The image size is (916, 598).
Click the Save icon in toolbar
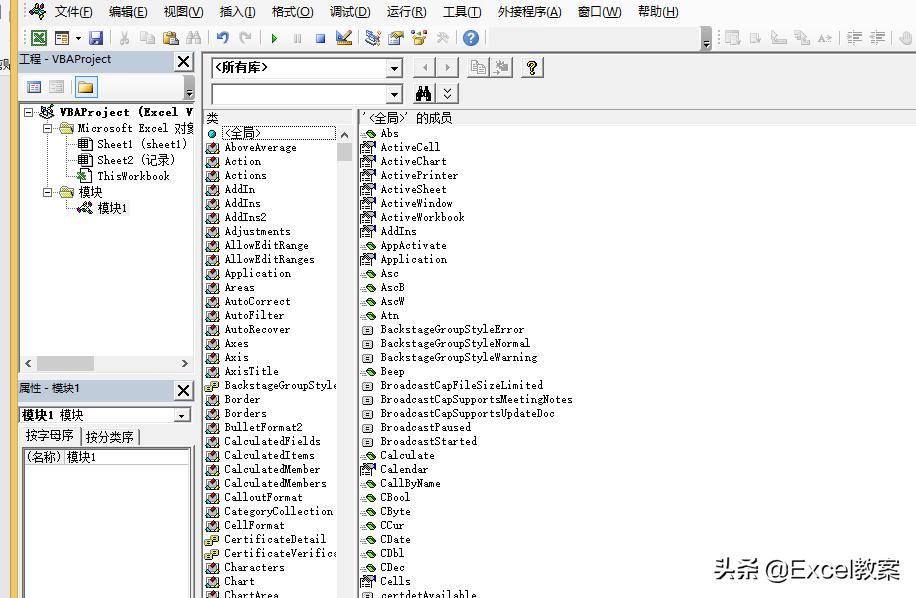[x=96, y=38]
